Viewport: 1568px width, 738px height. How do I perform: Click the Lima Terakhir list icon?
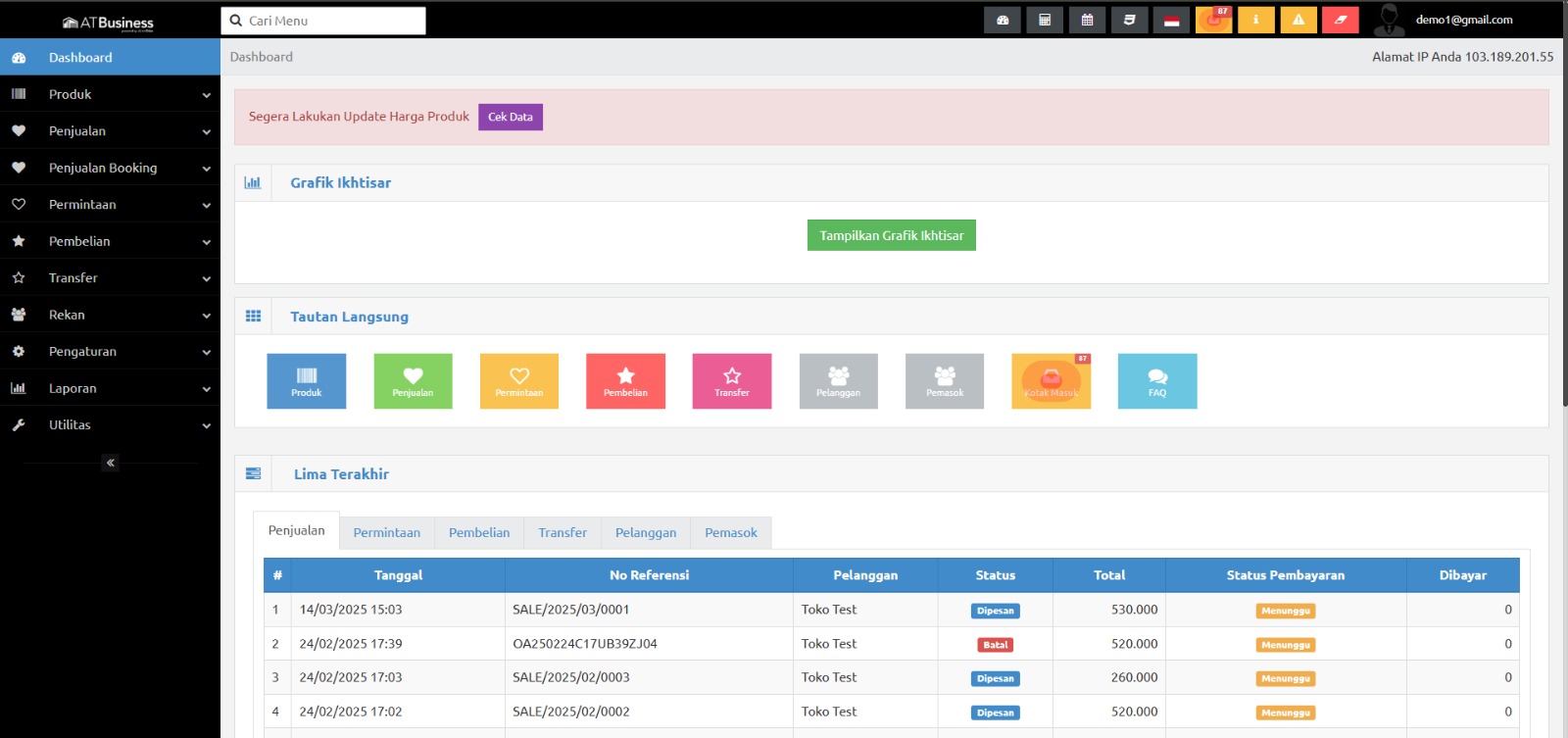tap(253, 473)
